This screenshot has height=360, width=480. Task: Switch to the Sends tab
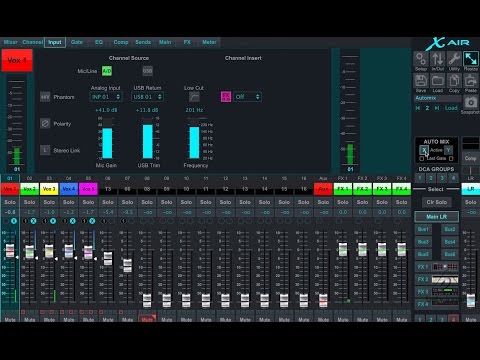click(x=143, y=42)
